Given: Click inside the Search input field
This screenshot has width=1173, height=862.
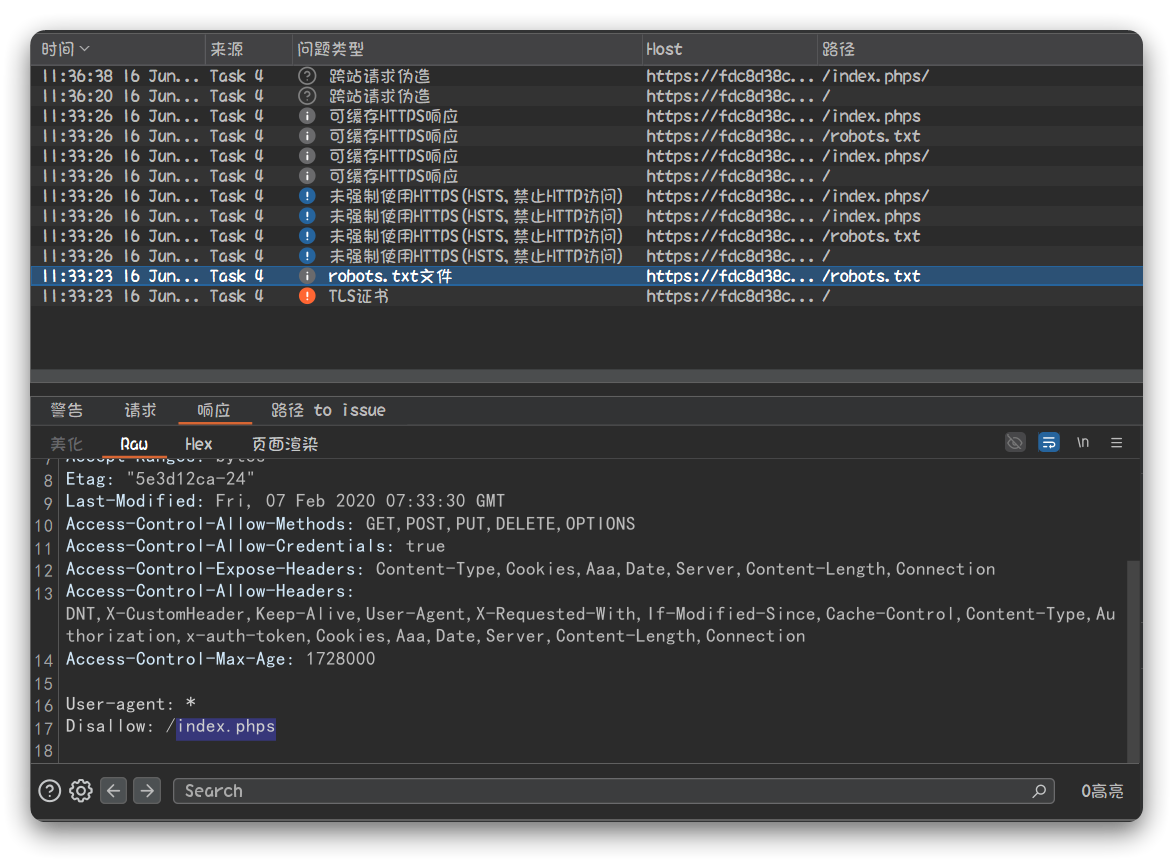Looking at the screenshot, I should pyautogui.click(x=600, y=791).
